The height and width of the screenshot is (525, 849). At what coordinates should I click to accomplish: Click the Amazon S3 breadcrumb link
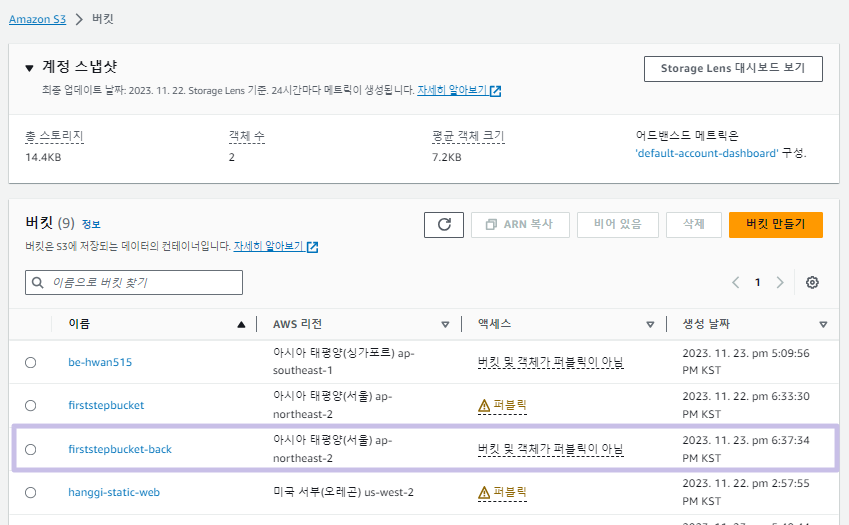click(x=37, y=19)
